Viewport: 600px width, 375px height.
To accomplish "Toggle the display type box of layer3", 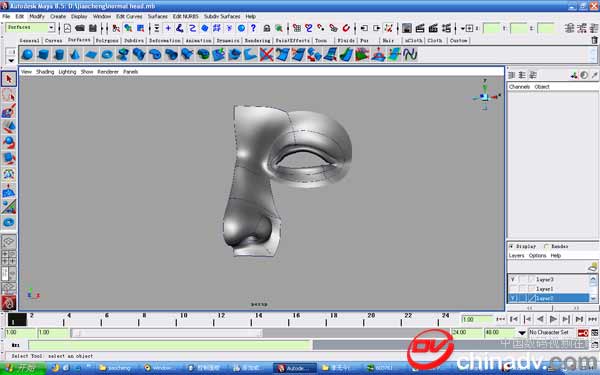I will (x=522, y=279).
